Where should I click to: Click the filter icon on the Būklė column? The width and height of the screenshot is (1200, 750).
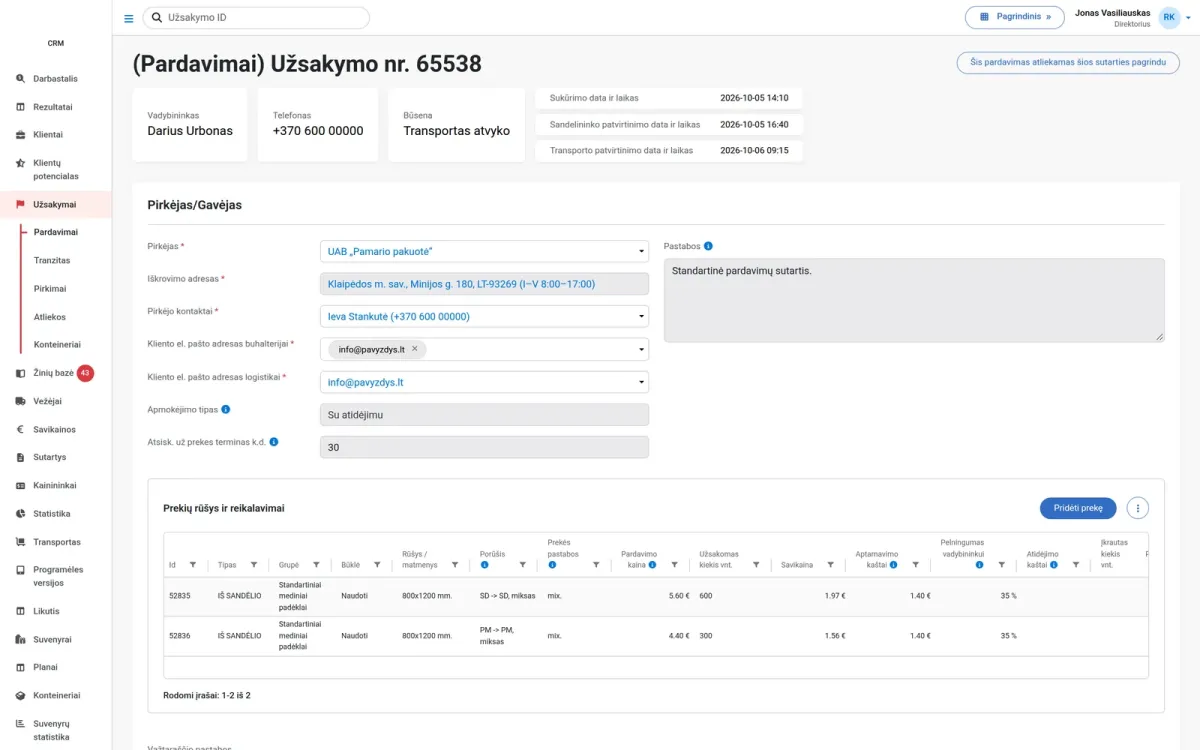pos(377,565)
